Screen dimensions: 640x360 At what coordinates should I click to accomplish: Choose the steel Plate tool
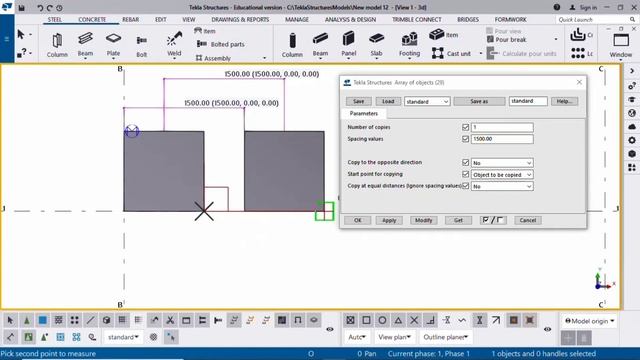[x=113, y=44]
